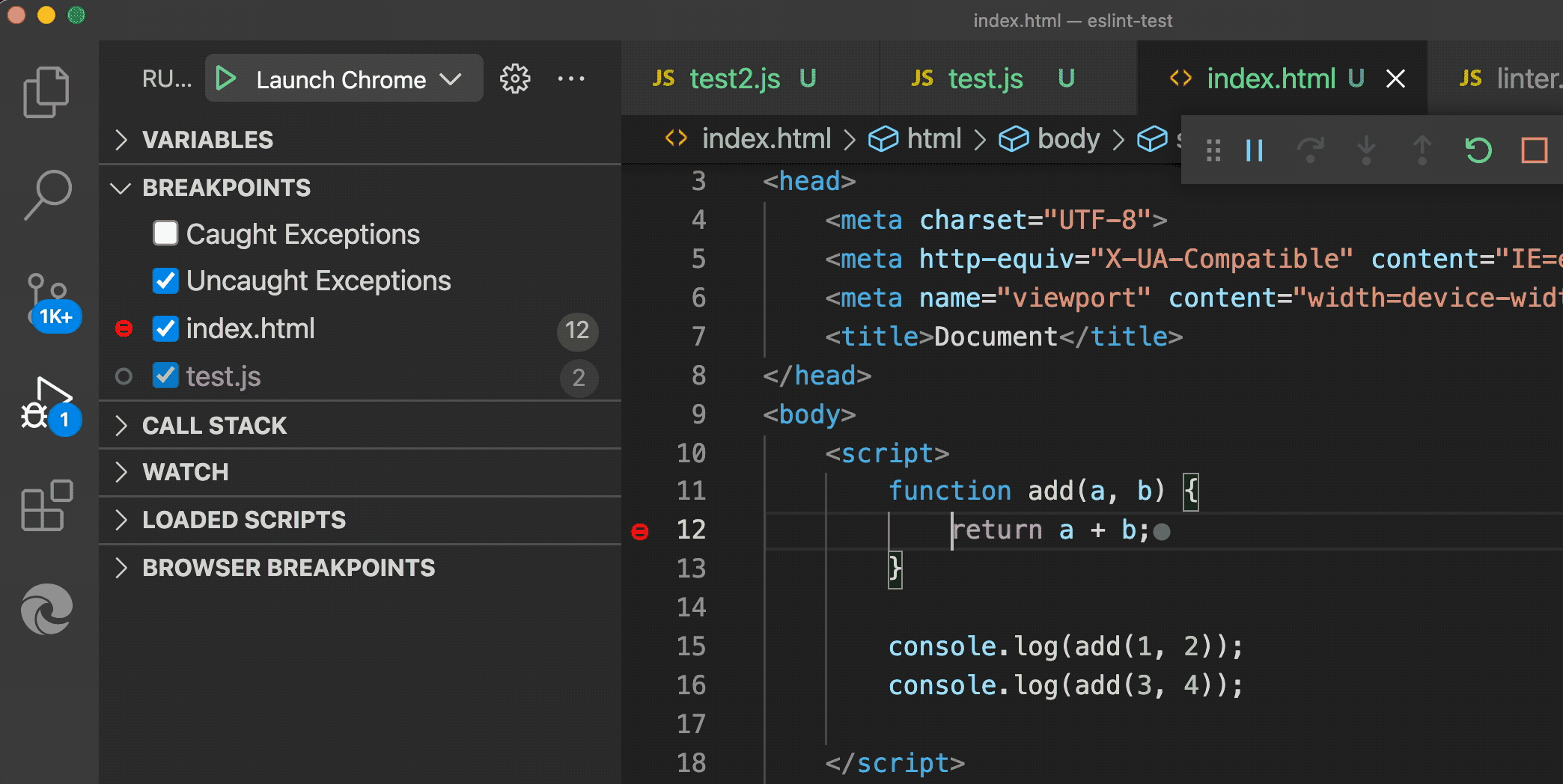Enable the Caught Exceptions checkbox
This screenshot has width=1563, height=784.
point(165,233)
